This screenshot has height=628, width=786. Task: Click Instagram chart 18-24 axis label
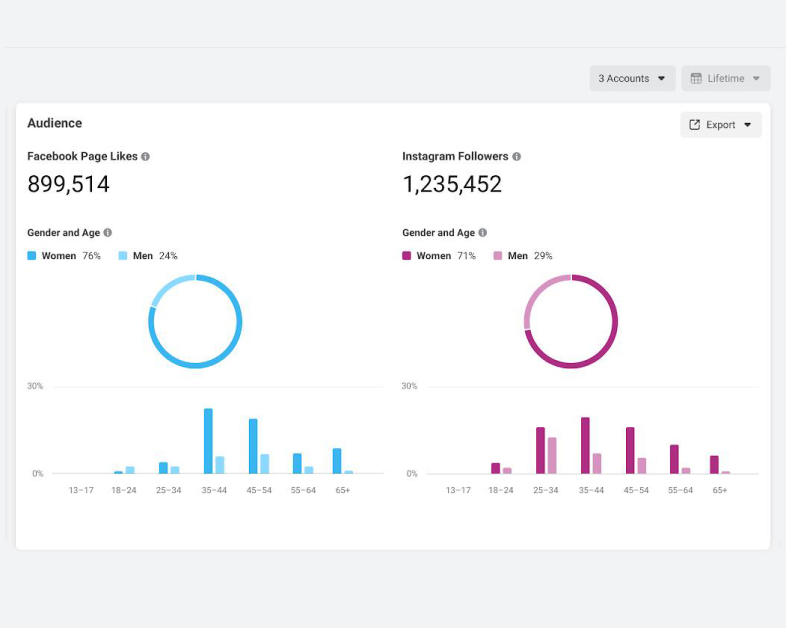pos(501,490)
